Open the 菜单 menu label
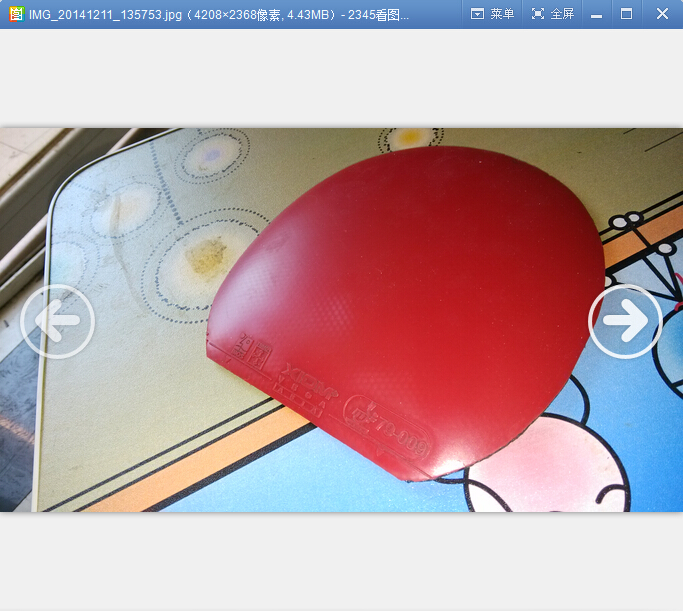This screenshot has width=683, height=611. (x=502, y=14)
